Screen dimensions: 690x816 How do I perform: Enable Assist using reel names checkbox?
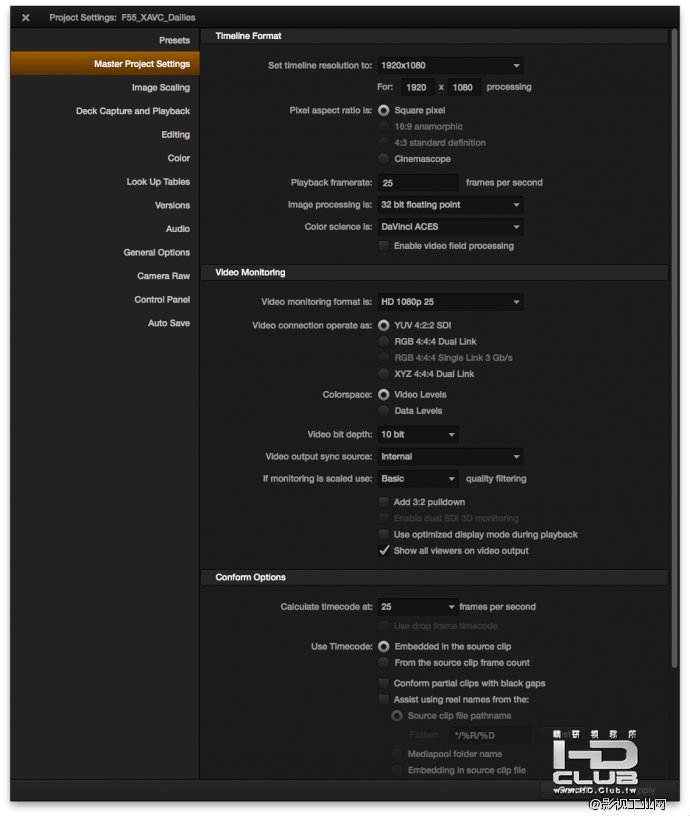[384, 699]
